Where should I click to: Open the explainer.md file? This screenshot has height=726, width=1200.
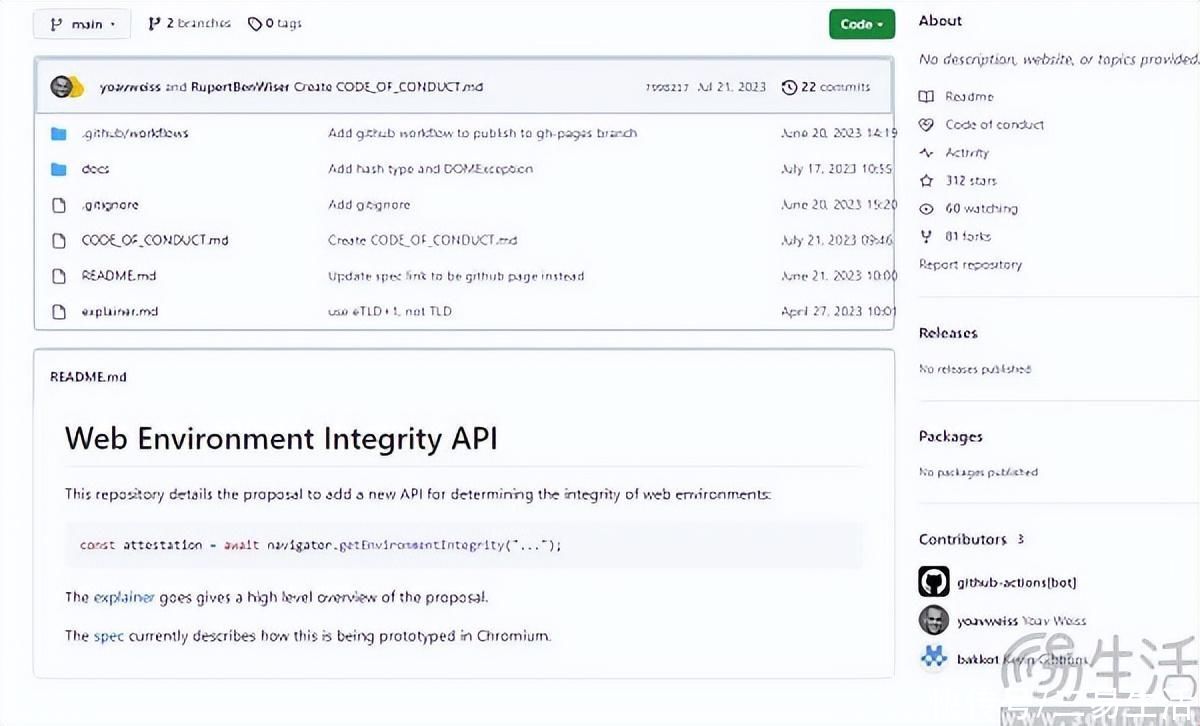coord(120,311)
